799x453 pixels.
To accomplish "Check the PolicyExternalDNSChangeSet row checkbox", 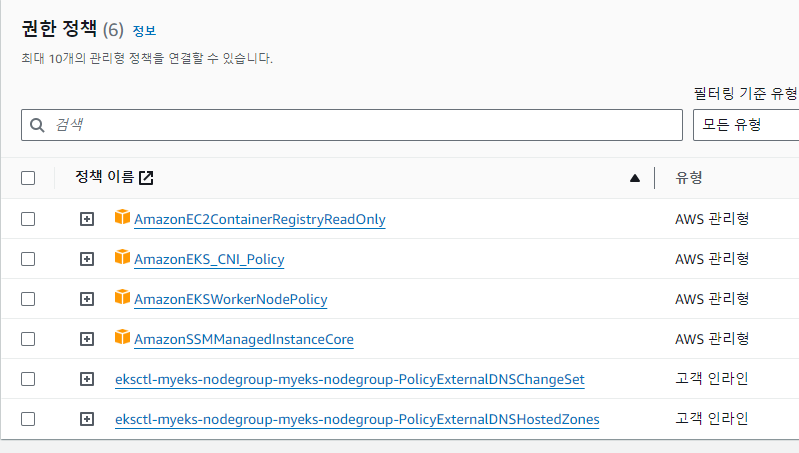I will click(x=28, y=379).
